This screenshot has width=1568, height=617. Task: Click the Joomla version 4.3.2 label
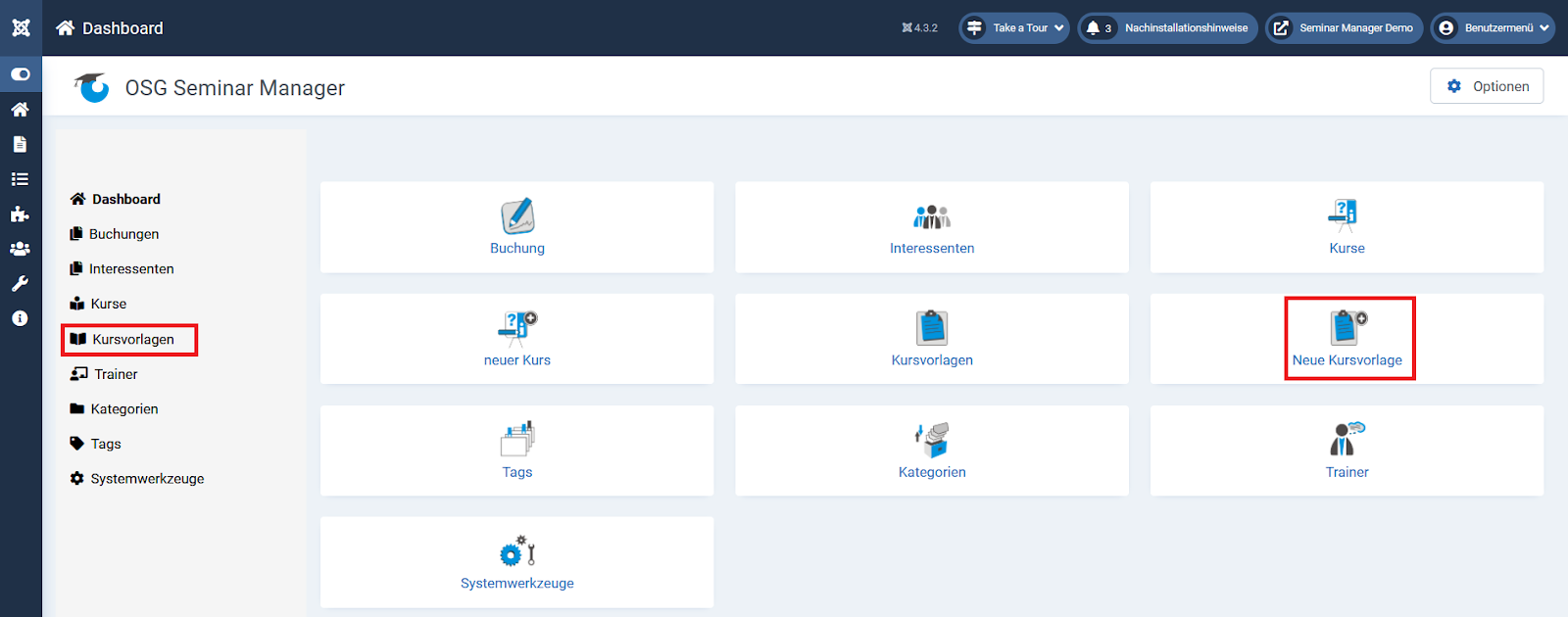click(919, 27)
